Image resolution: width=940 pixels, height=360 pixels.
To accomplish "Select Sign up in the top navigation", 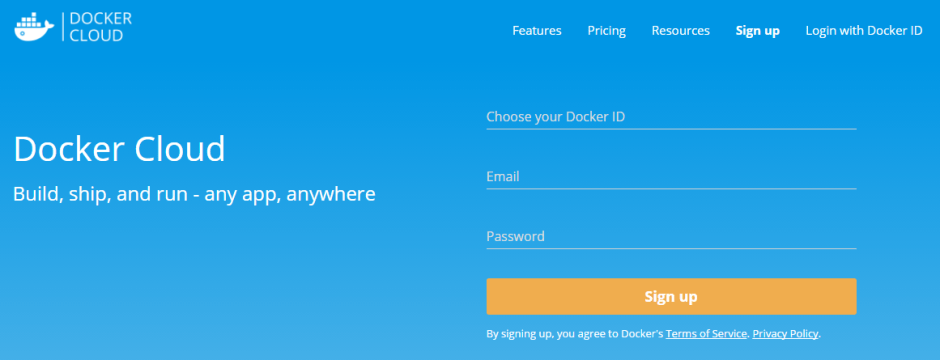I will (x=757, y=31).
